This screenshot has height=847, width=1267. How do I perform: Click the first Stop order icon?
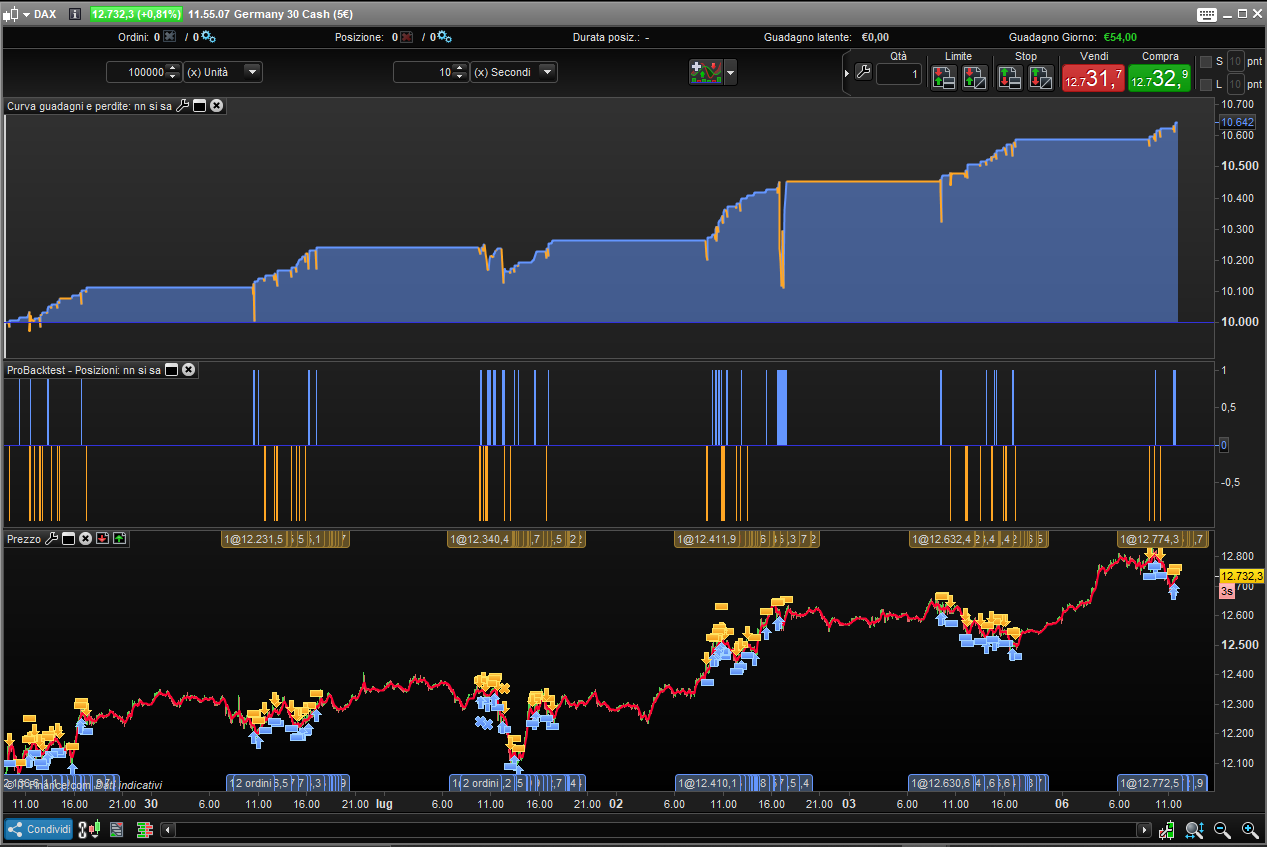tap(1010, 77)
